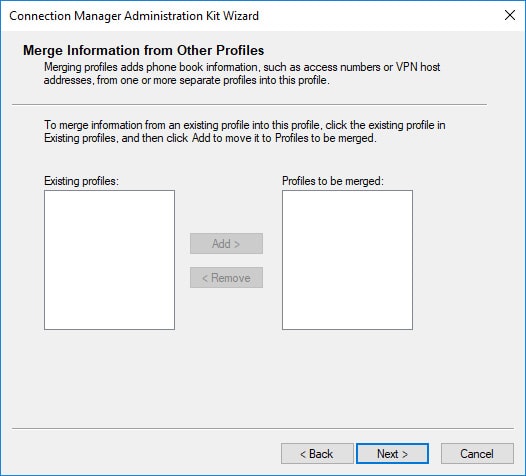526x476 pixels.
Task: Click the 'To merge information from an existing' line
Action: click(x=245, y=125)
